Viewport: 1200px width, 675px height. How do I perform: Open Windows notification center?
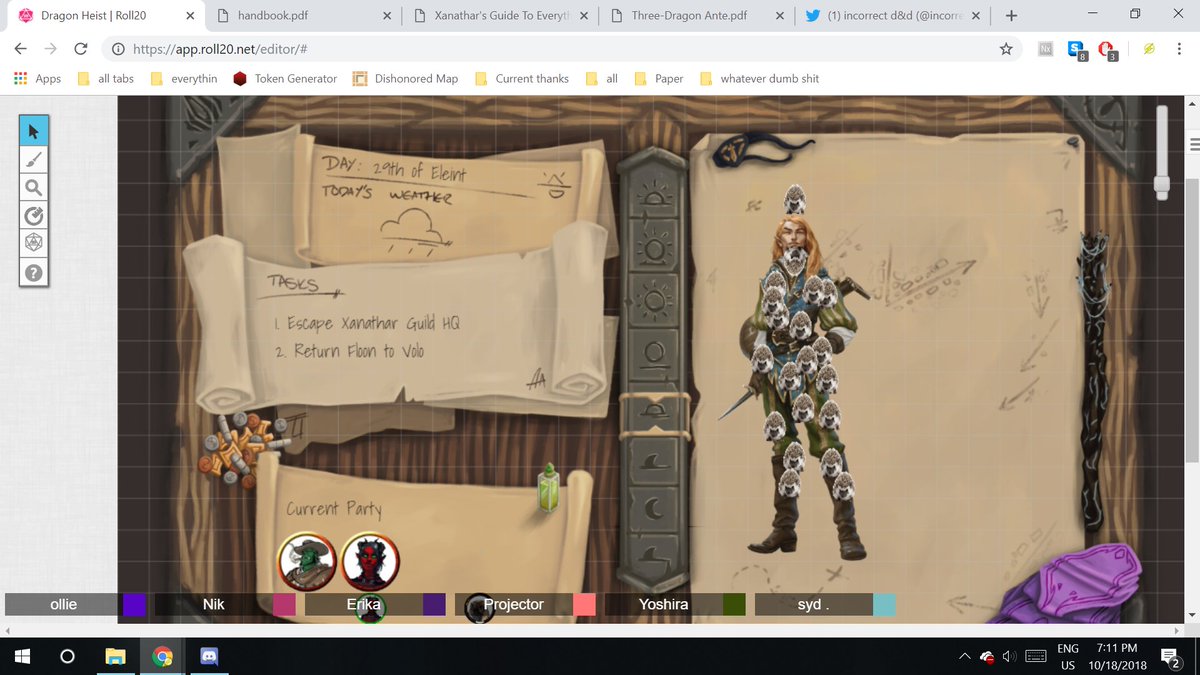1169,657
